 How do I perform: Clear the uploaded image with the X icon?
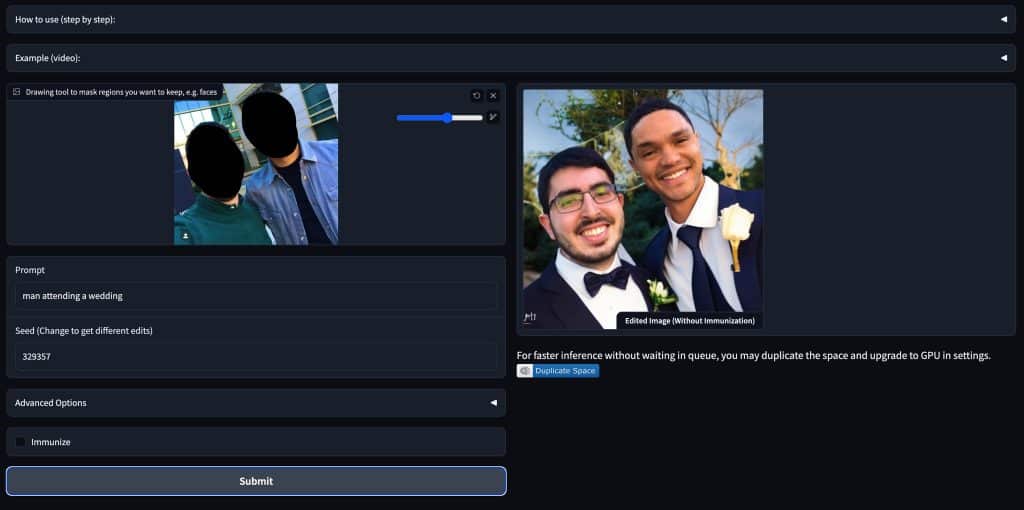(493, 96)
